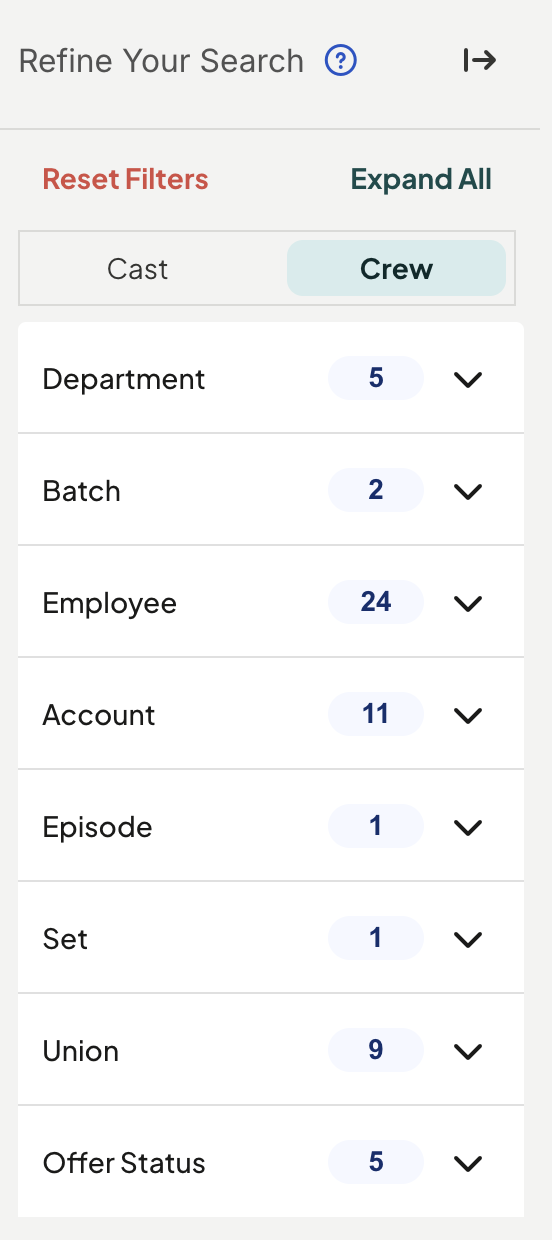Expand the Department filter chevron
552x1240 pixels.
[468, 380]
